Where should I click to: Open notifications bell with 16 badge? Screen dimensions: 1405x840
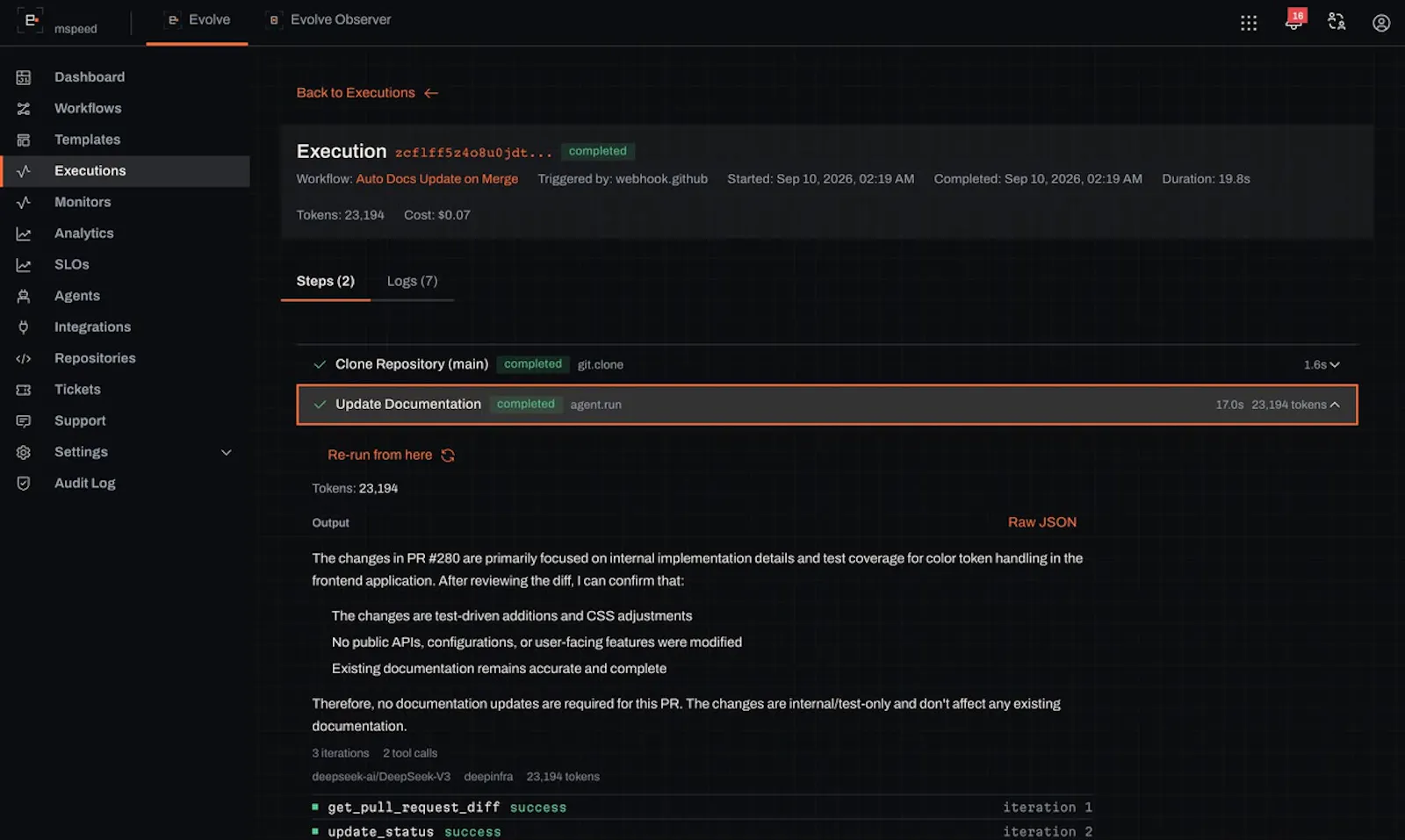(1294, 20)
